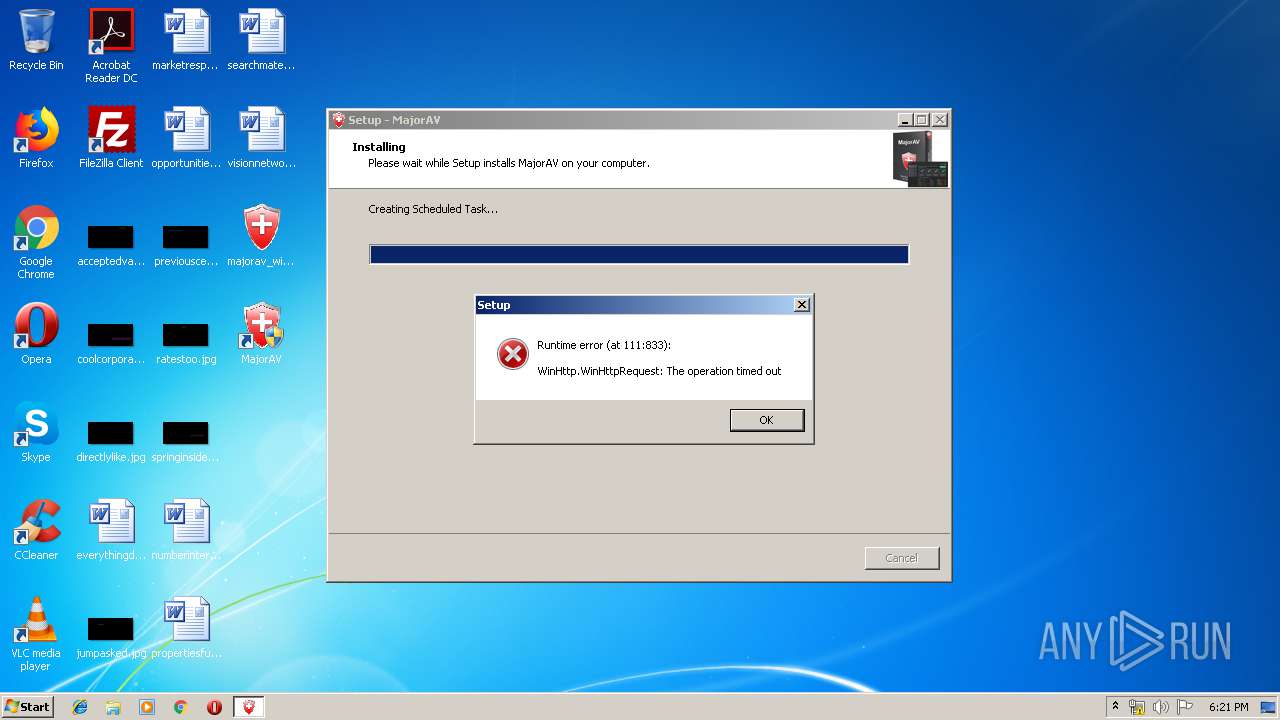Launch Skype from the desktop
1280x720 pixels.
tap(36, 432)
